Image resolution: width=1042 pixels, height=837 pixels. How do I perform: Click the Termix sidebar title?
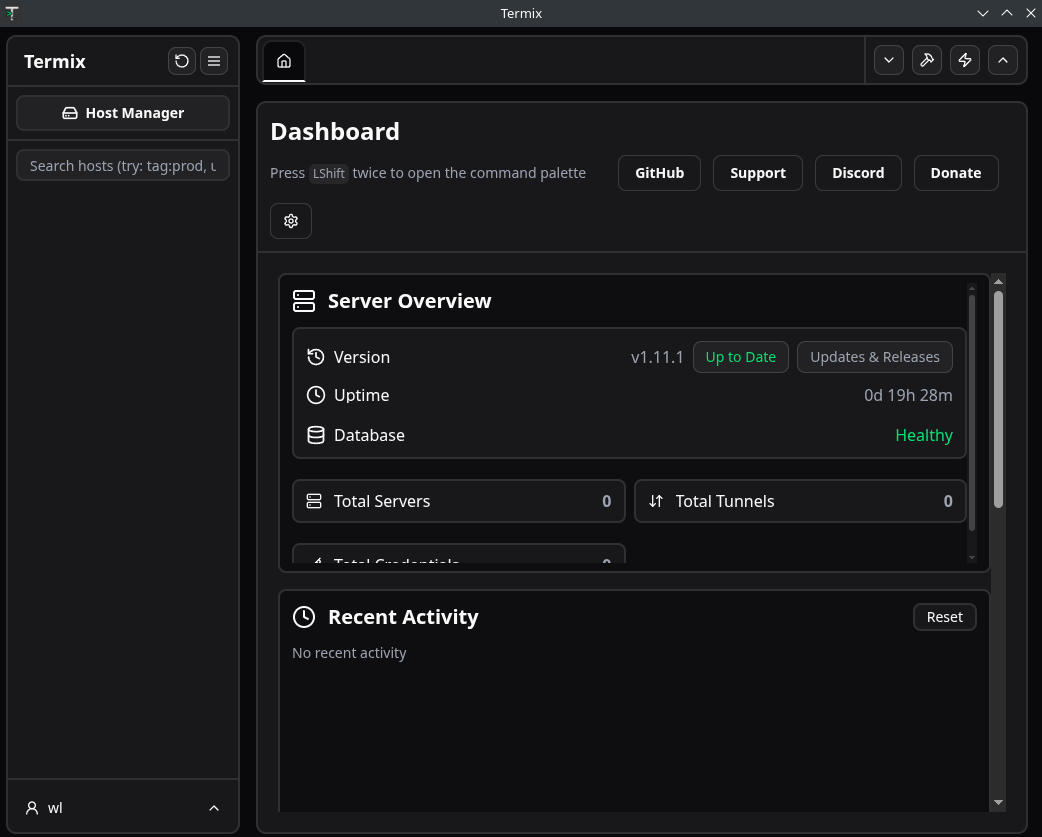54,62
